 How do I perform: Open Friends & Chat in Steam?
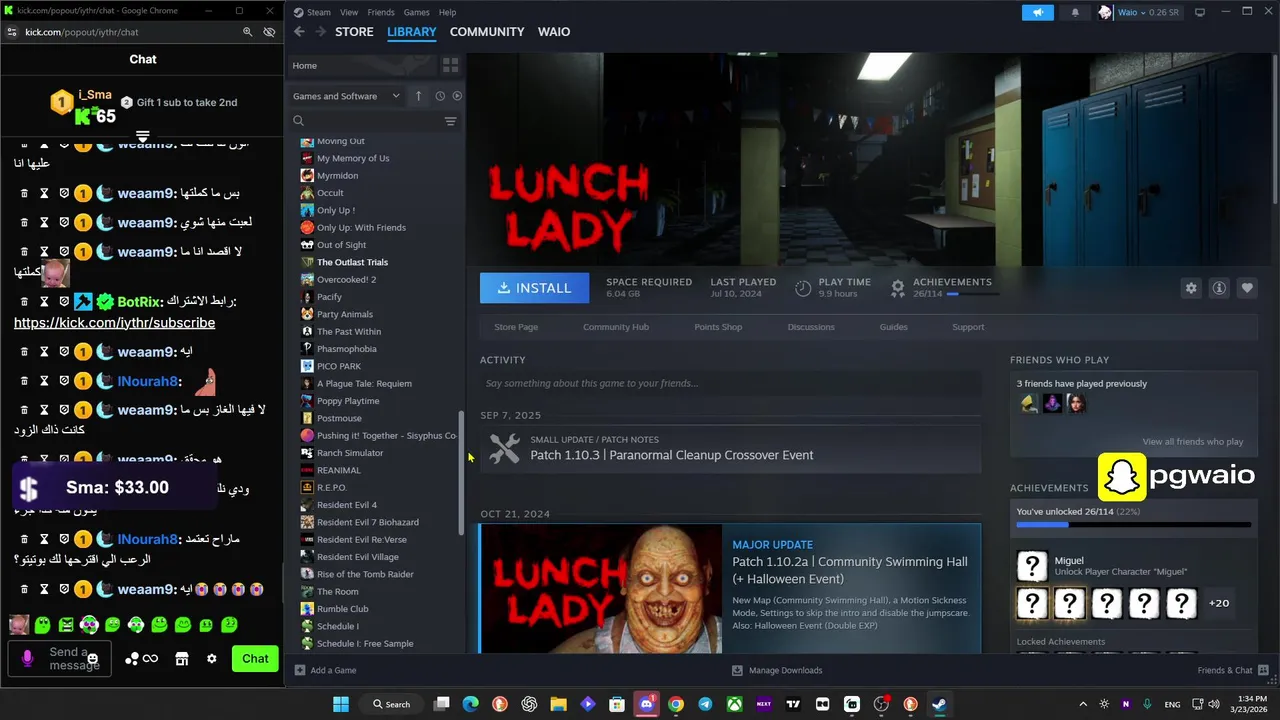(1232, 670)
